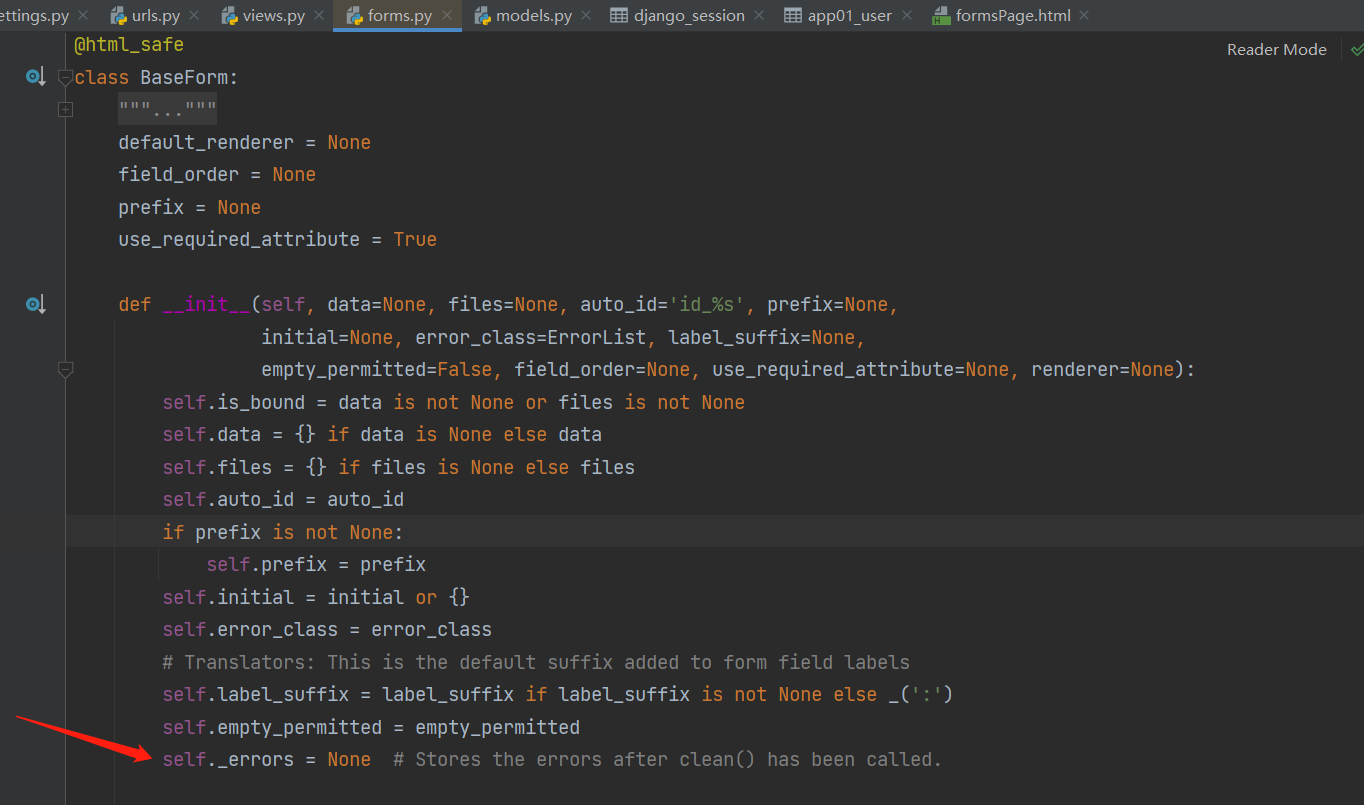
Task: Click the self.prefix = prefix line
Action: click(316, 564)
